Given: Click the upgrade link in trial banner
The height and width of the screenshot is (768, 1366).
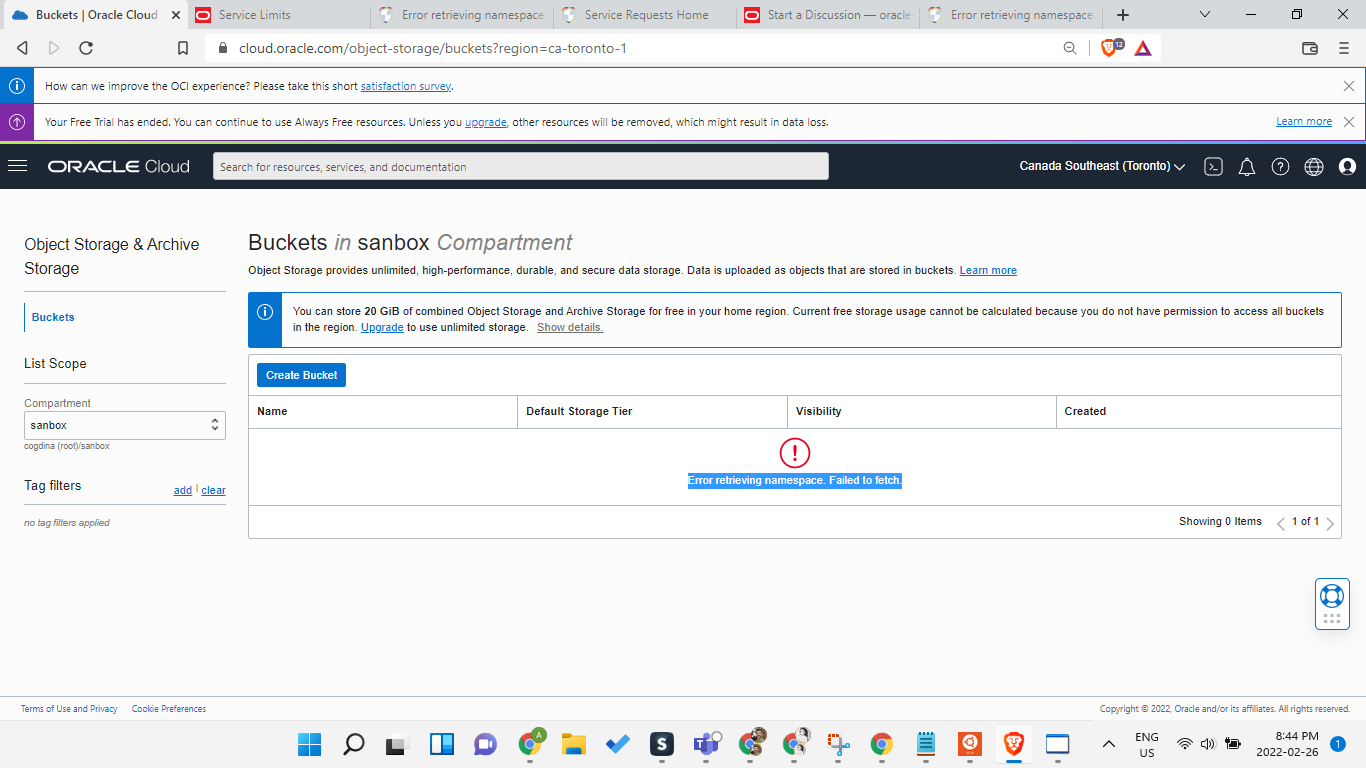Looking at the screenshot, I should coord(486,122).
